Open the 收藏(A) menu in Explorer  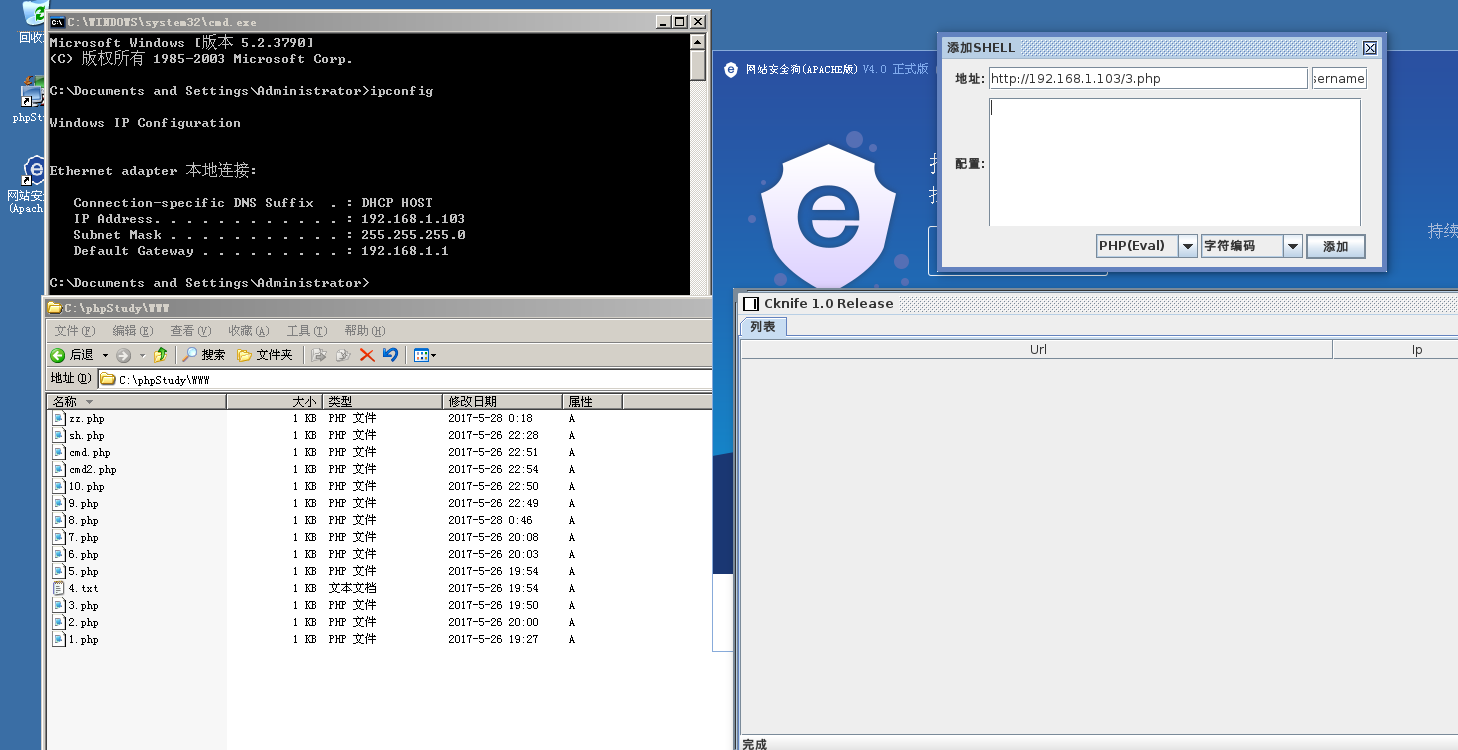[249, 331]
